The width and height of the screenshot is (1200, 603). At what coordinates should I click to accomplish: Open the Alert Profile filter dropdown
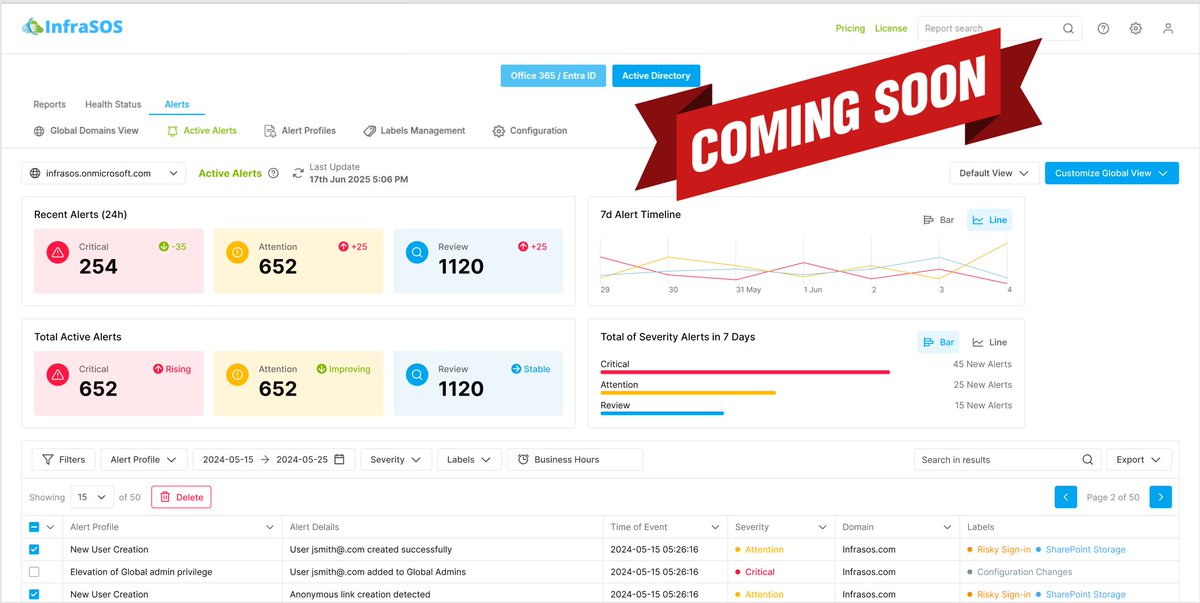[144, 460]
